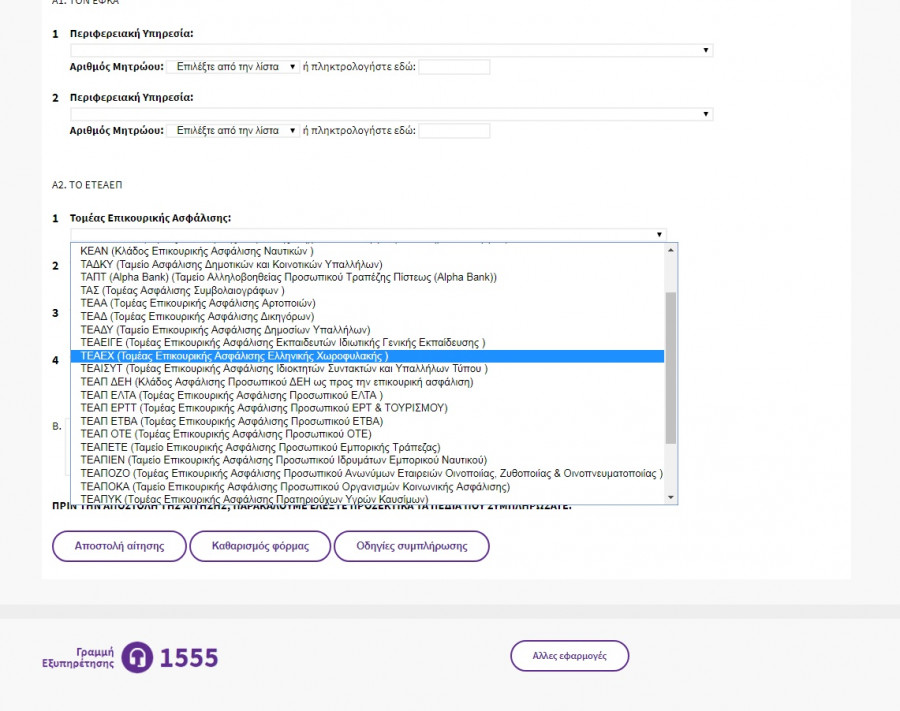900x711 pixels.
Task: Select ΤΕΑΠ ΕΛΤΑ option
Action: (231, 395)
